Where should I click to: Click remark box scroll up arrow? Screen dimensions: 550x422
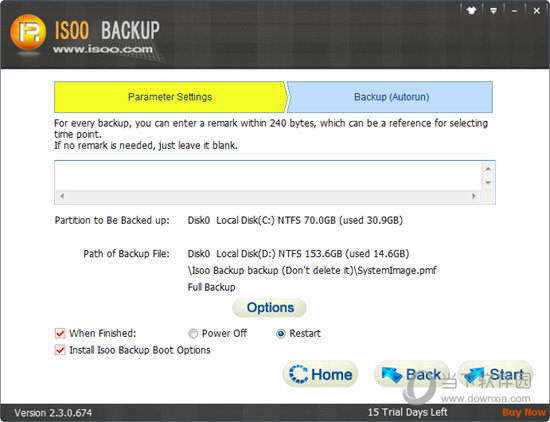(x=488, y=169)
